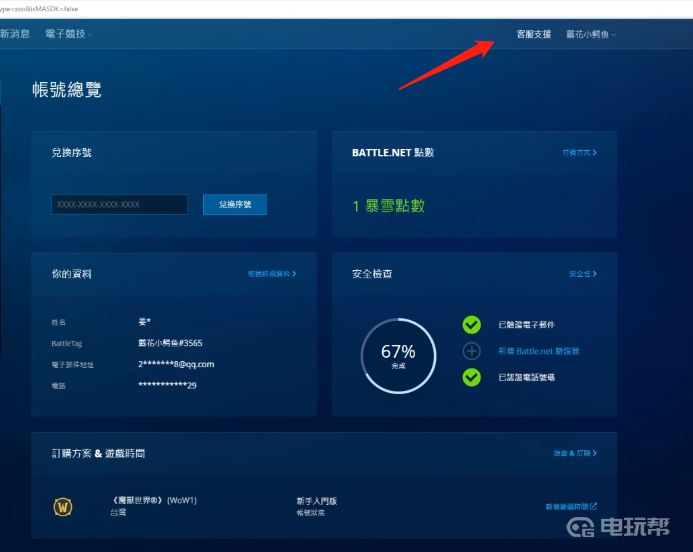Open the 新消息 news menu item

[15, 34]
